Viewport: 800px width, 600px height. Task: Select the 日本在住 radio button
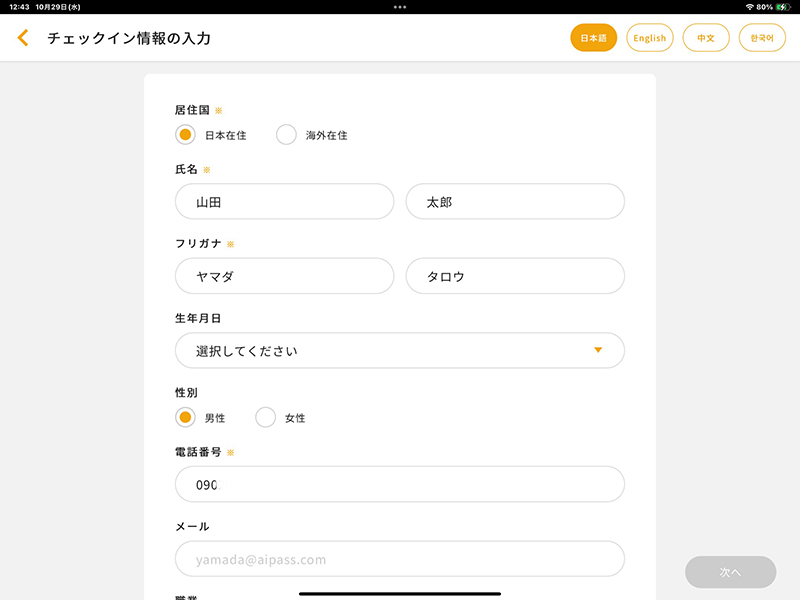185,134
